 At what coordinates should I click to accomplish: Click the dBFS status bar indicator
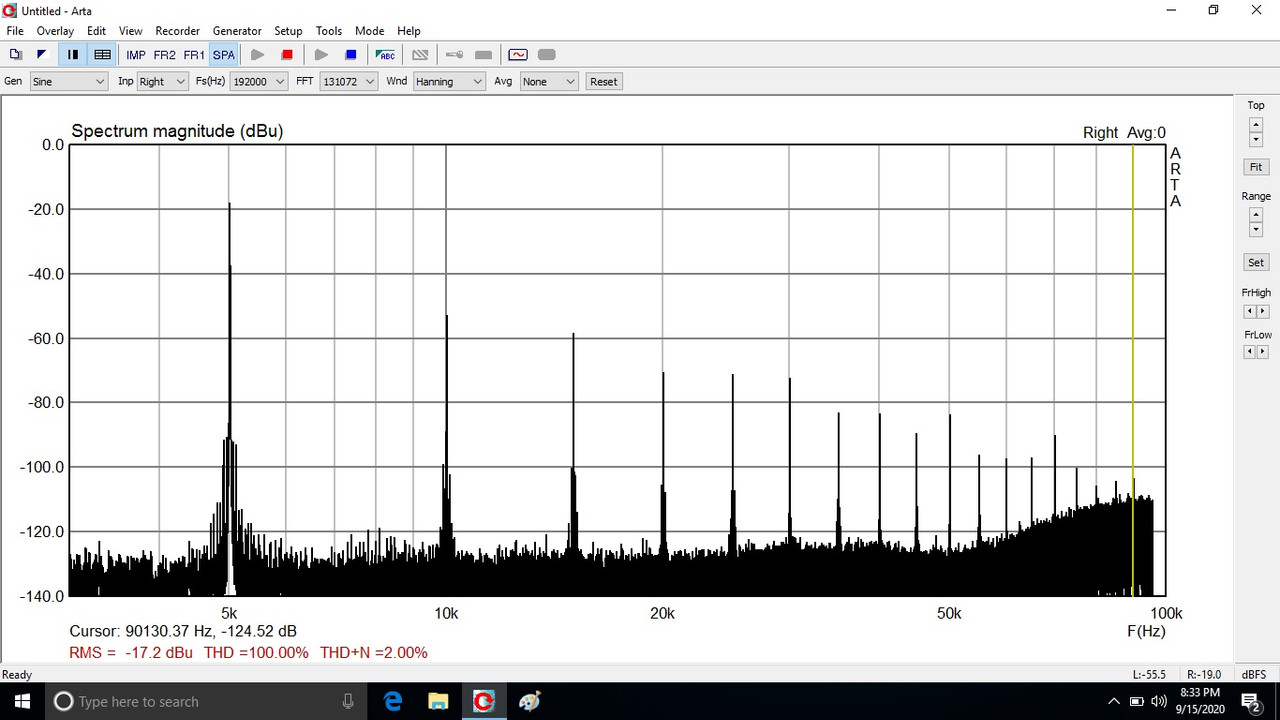(1255, 674)
